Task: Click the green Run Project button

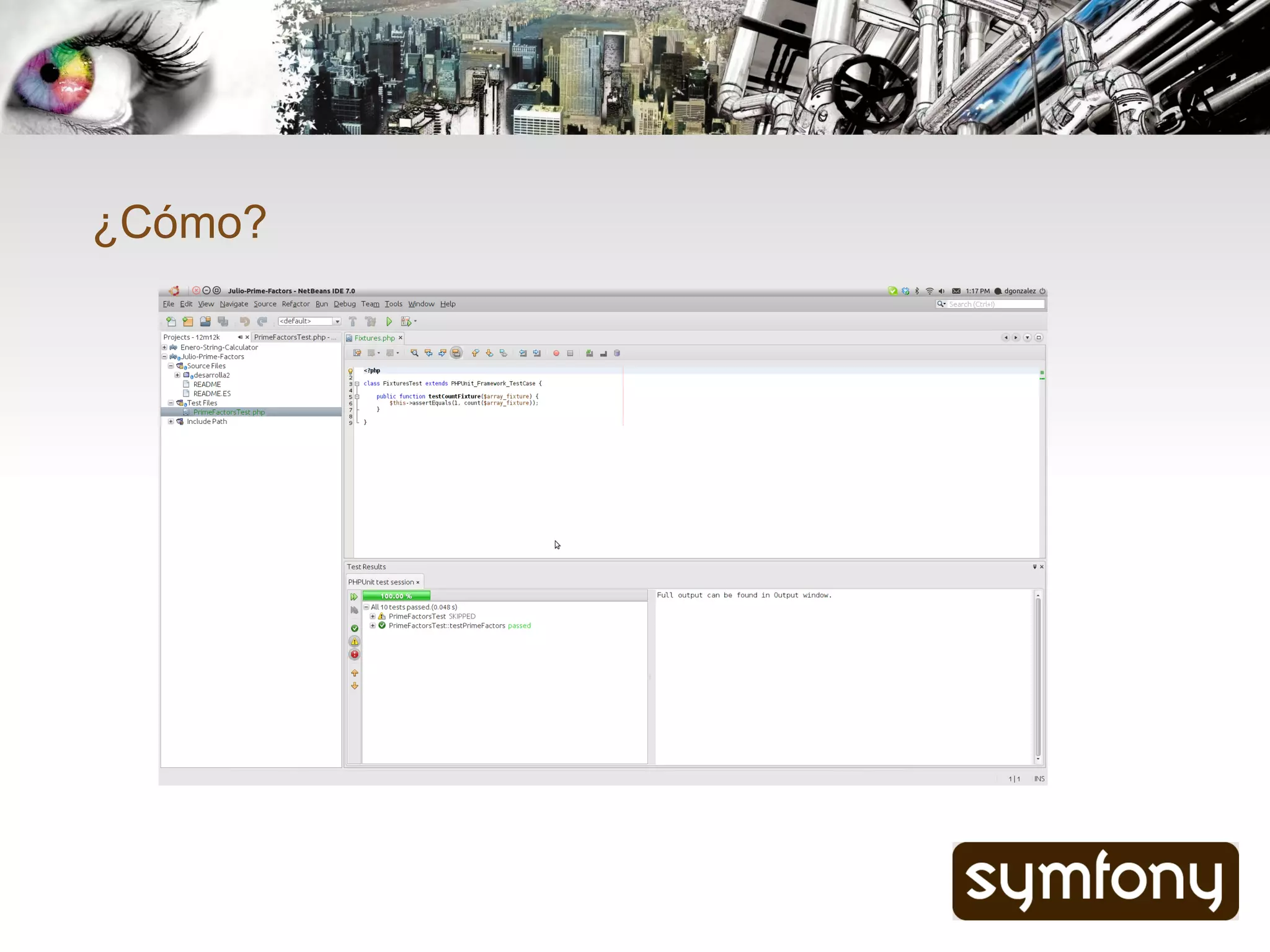Action: [389, 321]
